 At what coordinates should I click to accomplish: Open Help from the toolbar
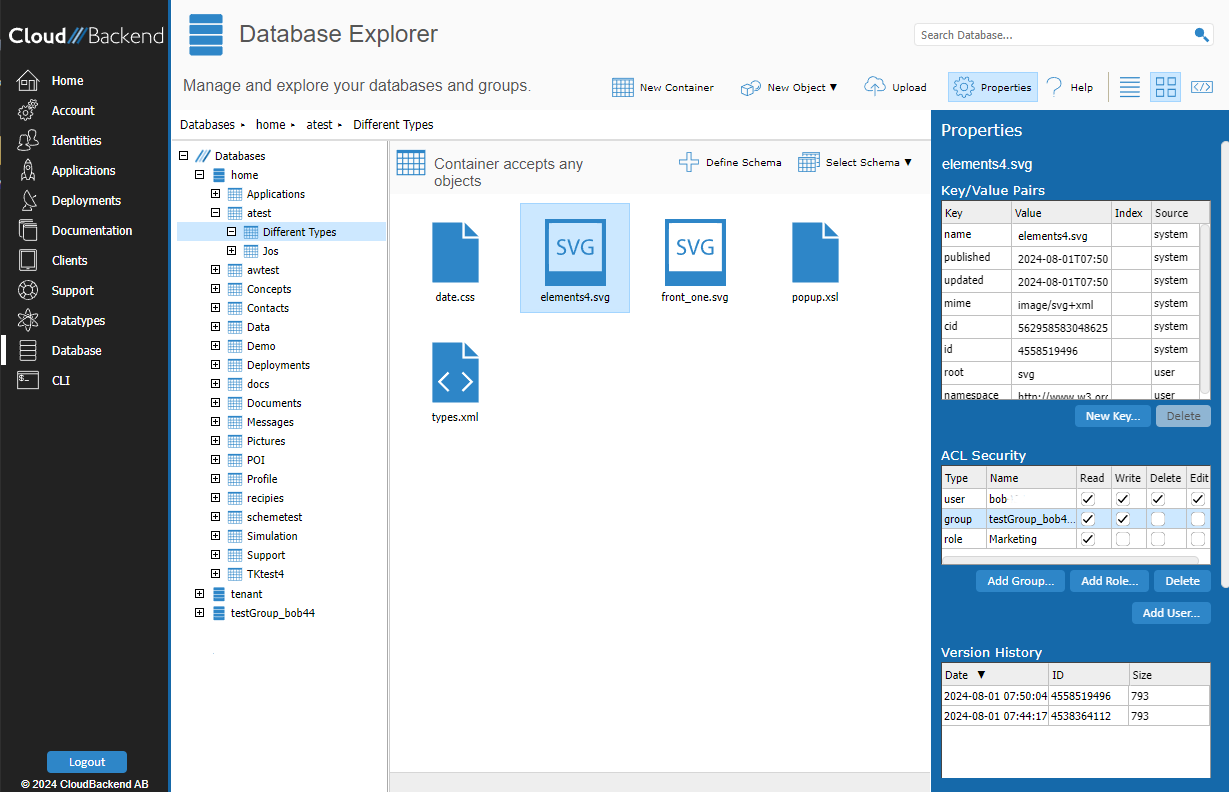tap(1069, 87)
